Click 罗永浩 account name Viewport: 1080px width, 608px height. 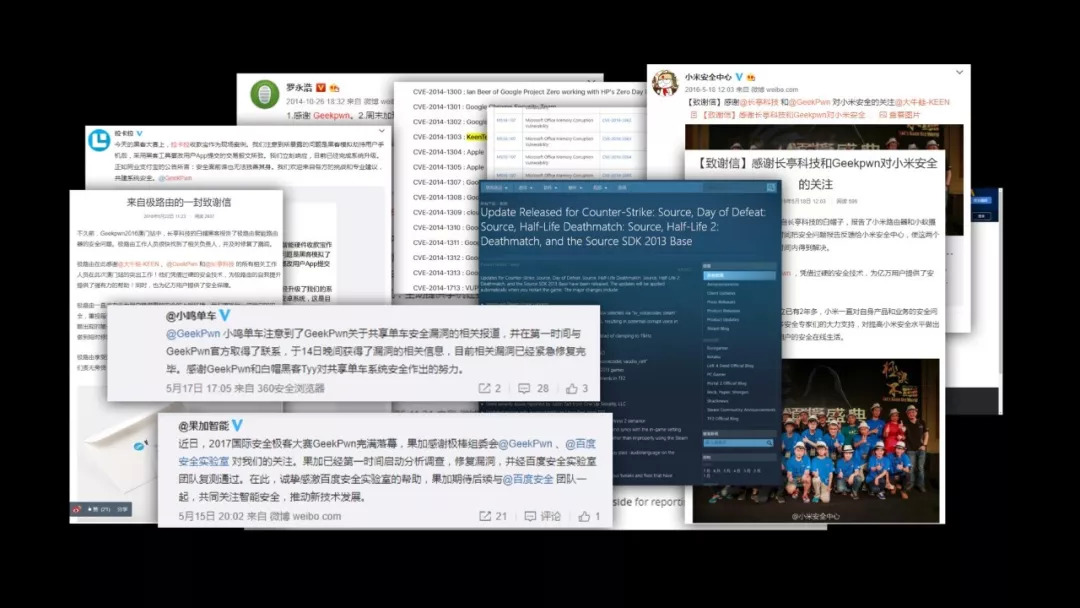pos(299,87)
